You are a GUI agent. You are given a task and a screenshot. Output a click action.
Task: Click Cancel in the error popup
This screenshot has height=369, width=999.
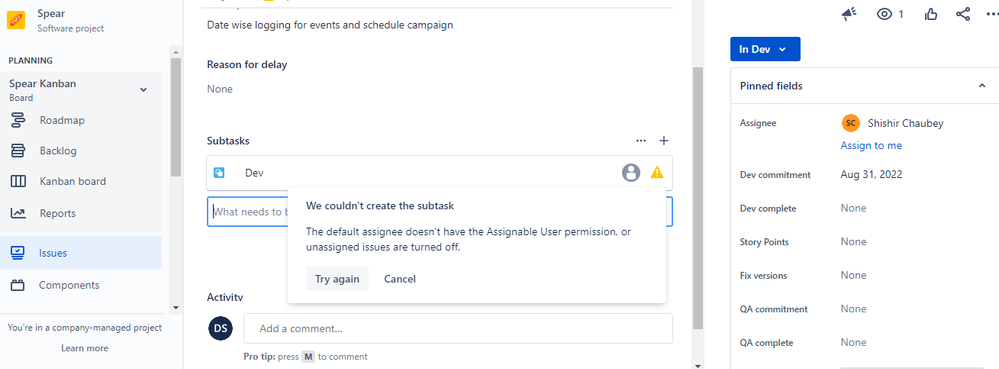(399, 279)
